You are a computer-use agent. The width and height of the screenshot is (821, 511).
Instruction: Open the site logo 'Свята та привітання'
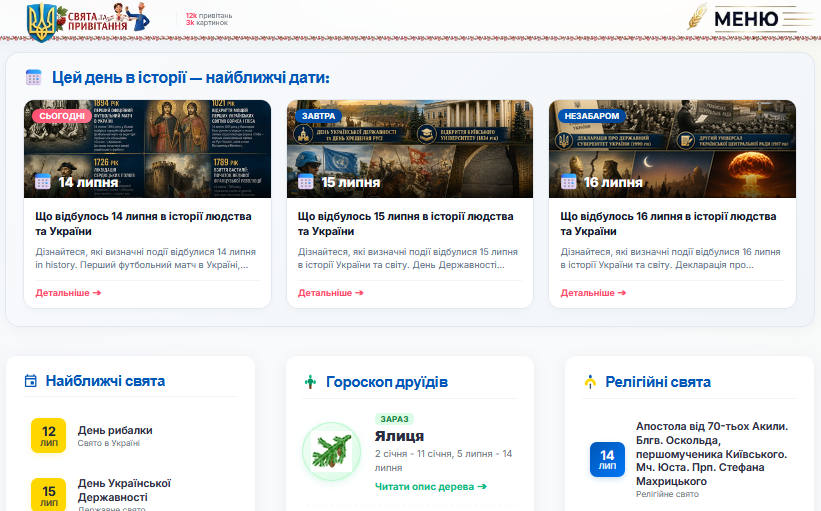(88, 21)
